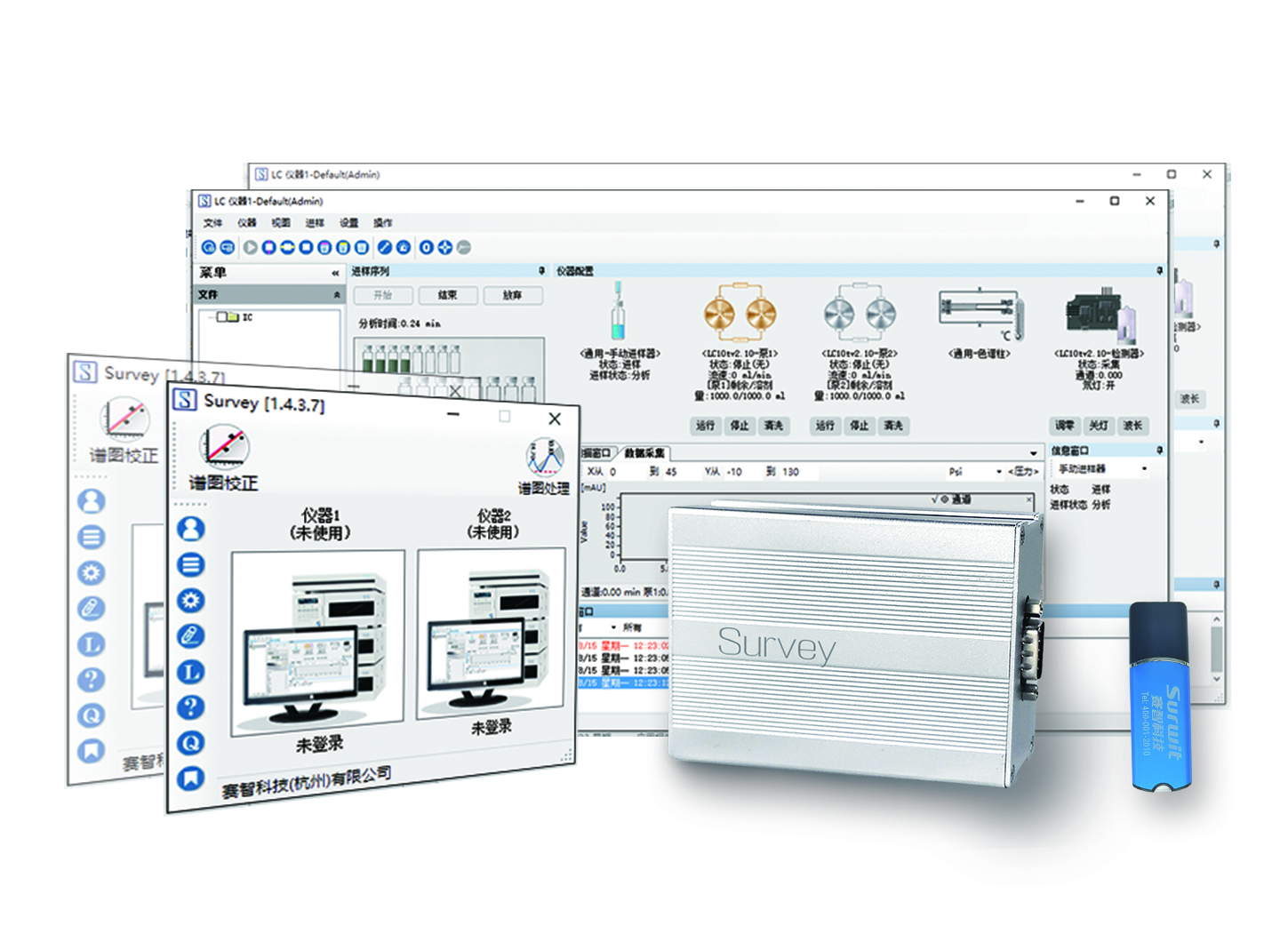Open 谱图处理 in the front Survey window
This screenshot has width=1288, height=926.
(544, 467)
